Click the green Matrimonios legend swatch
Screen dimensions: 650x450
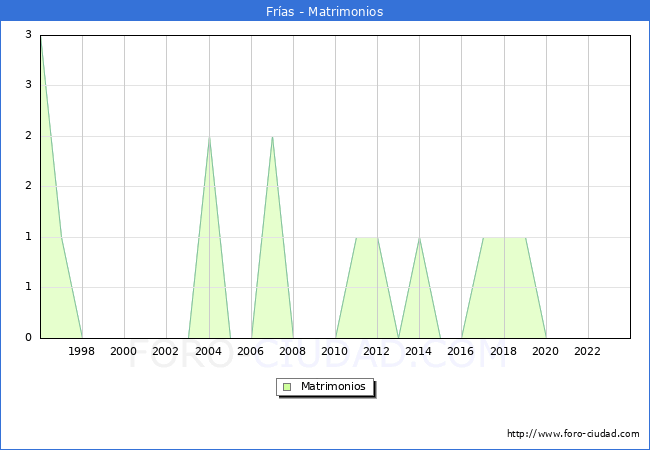[x=287, y=387]
